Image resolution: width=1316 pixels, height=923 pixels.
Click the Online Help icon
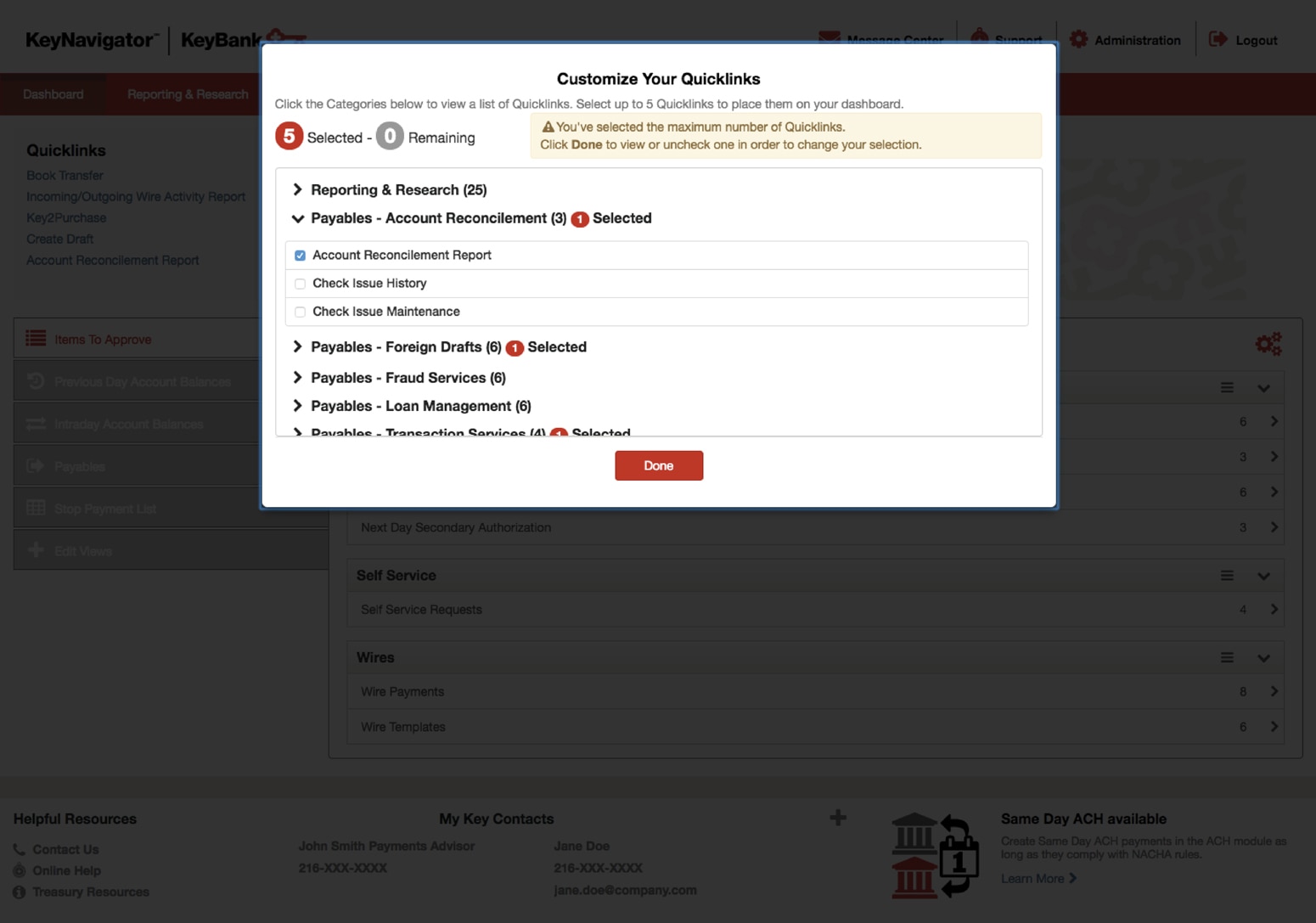click(x=19, y=870)
